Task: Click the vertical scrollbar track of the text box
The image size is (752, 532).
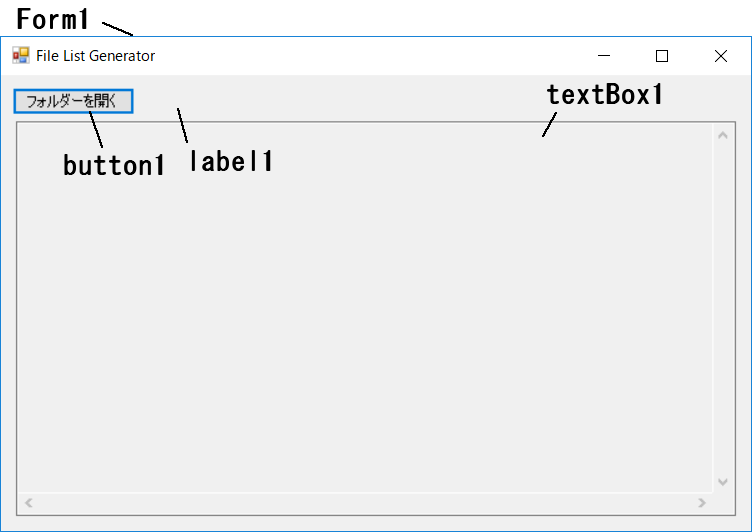Action: (723, 309)
